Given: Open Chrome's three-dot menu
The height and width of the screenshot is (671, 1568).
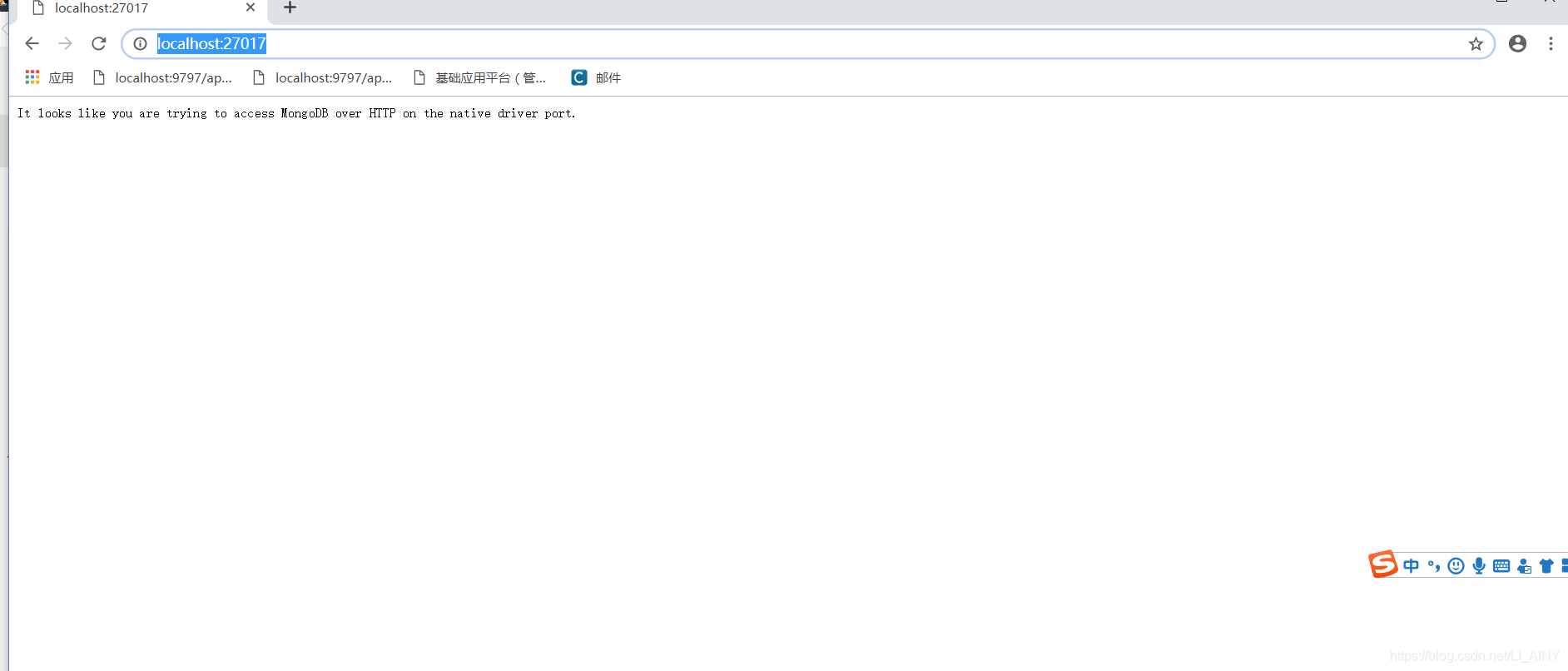Looking at the screenshot, I should [x=1551, y=43].
